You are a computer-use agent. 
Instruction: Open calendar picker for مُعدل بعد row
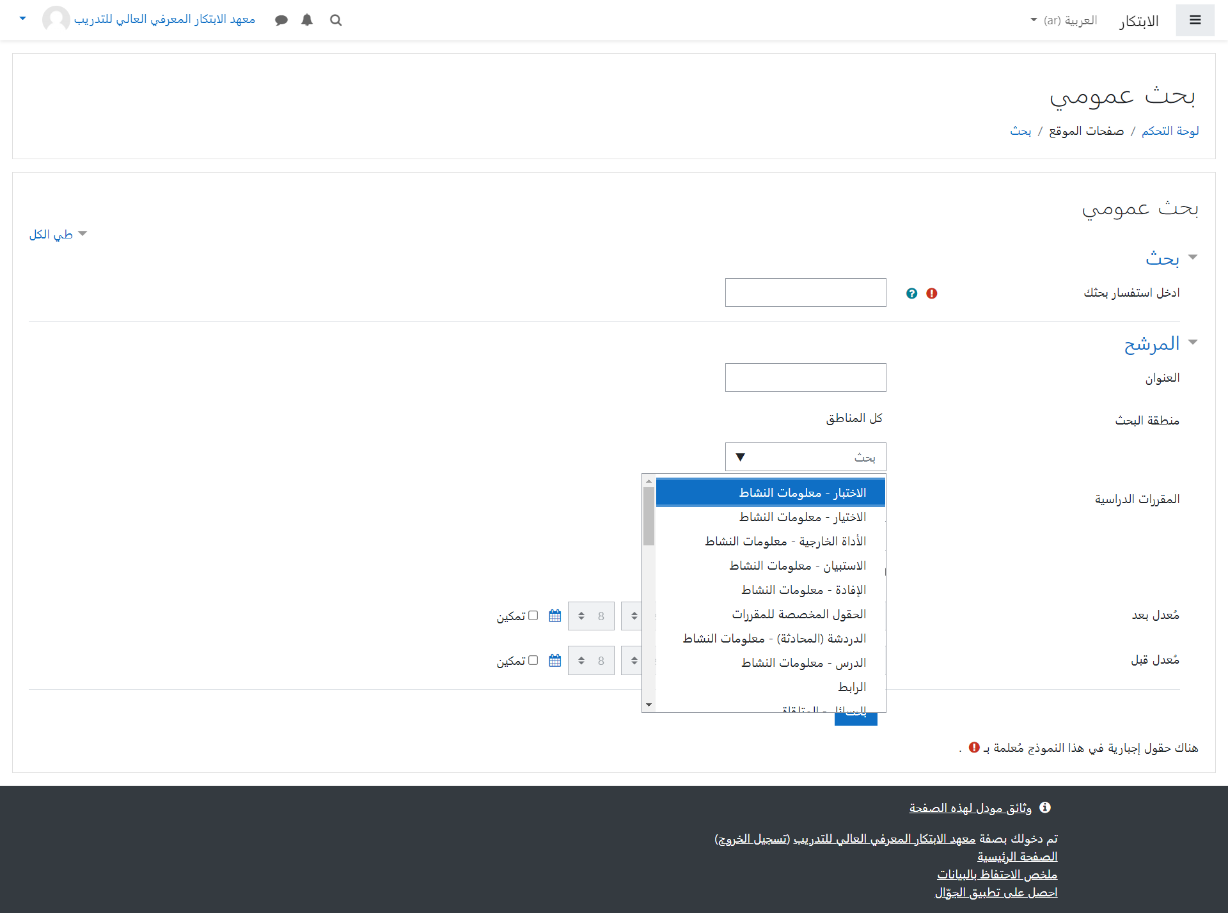coord(555,616)
